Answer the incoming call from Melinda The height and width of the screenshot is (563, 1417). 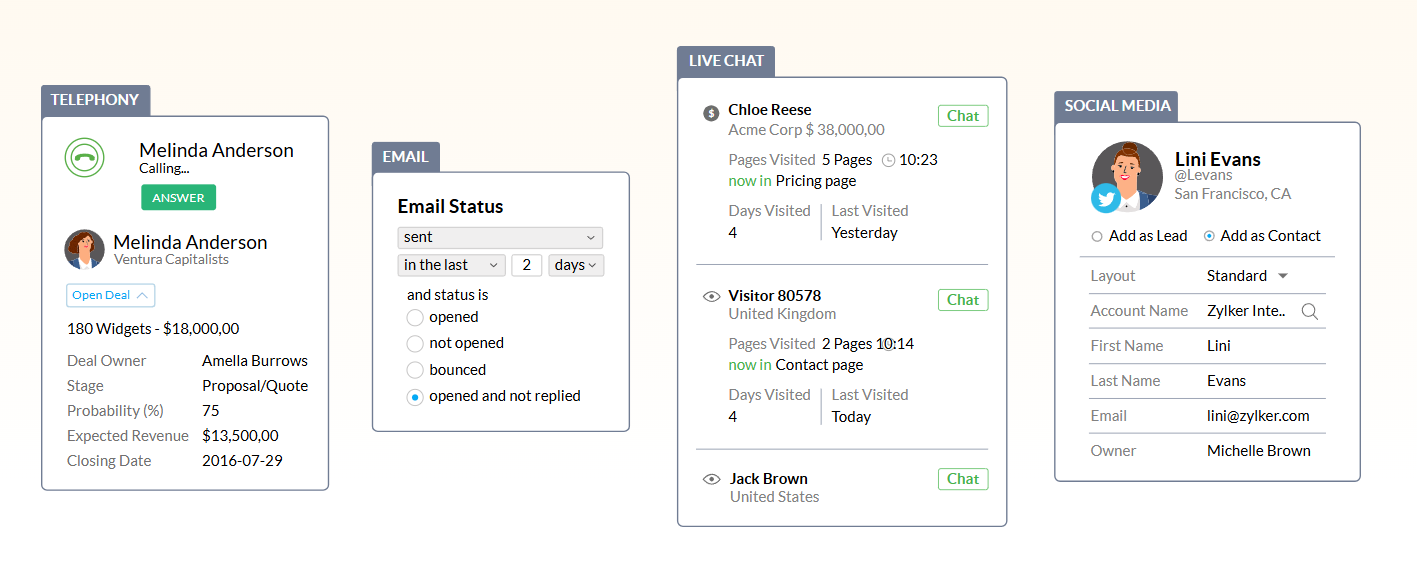(178, 197)
